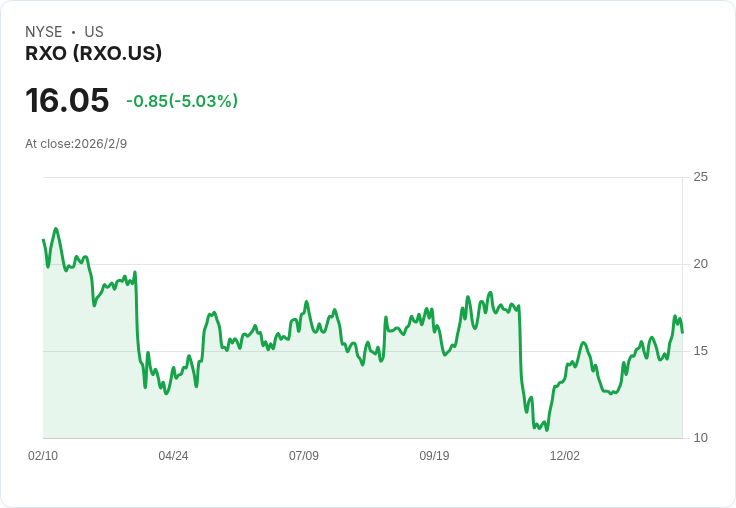Screen dimensions: 736x508
Task: Click the -0.85(-5.03%) price change
Action: pyautogui.click(x=182, y=101)
